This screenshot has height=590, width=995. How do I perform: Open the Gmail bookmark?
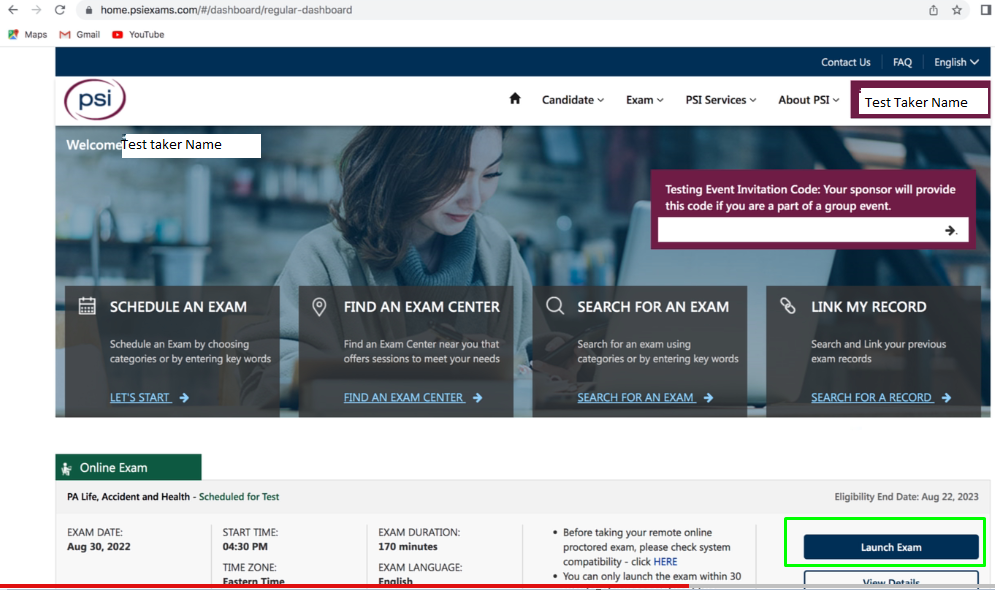78,34
